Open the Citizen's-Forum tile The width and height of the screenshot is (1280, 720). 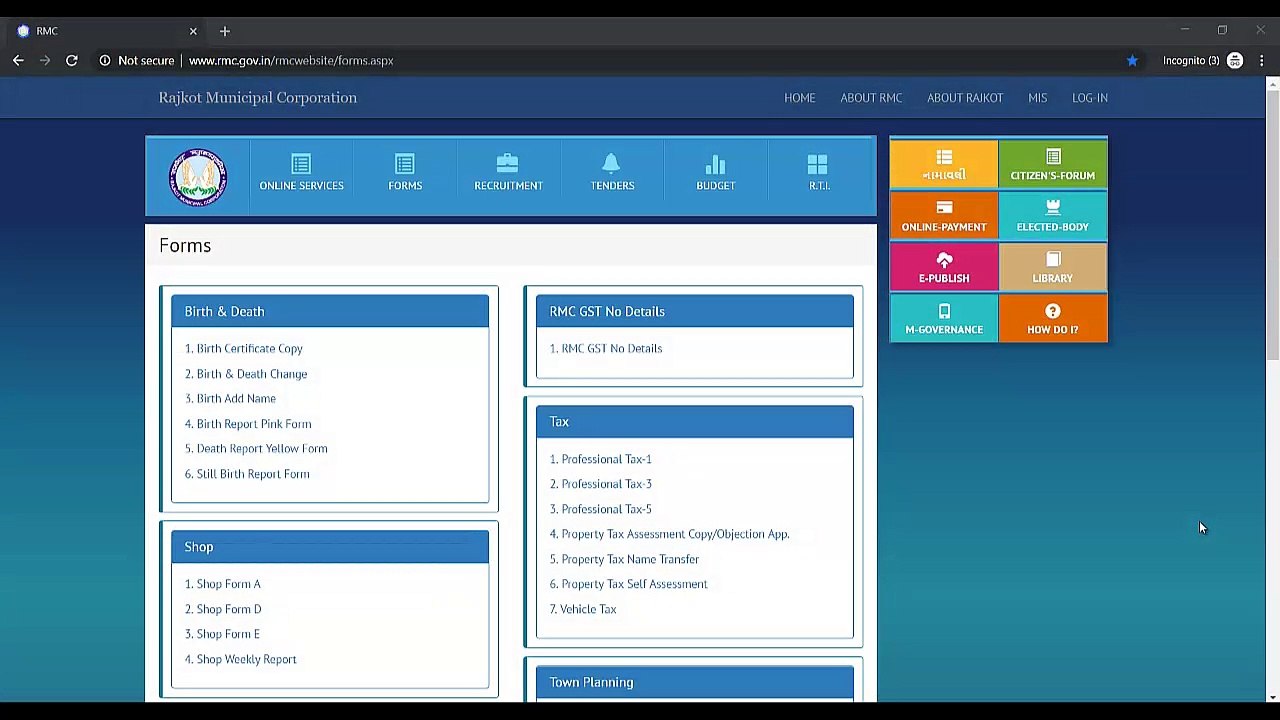[1052, 164]
